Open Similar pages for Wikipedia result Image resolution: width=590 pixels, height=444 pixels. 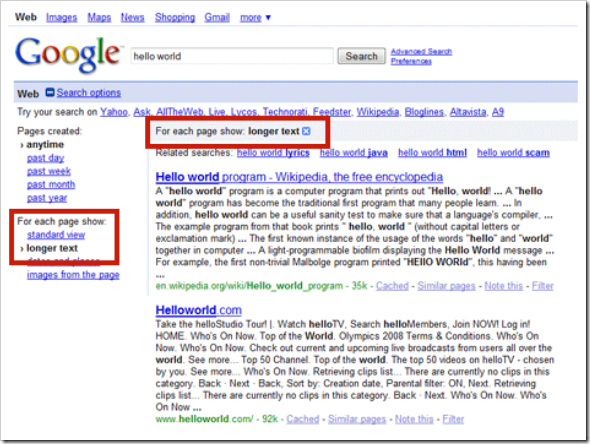pos(446,286)
